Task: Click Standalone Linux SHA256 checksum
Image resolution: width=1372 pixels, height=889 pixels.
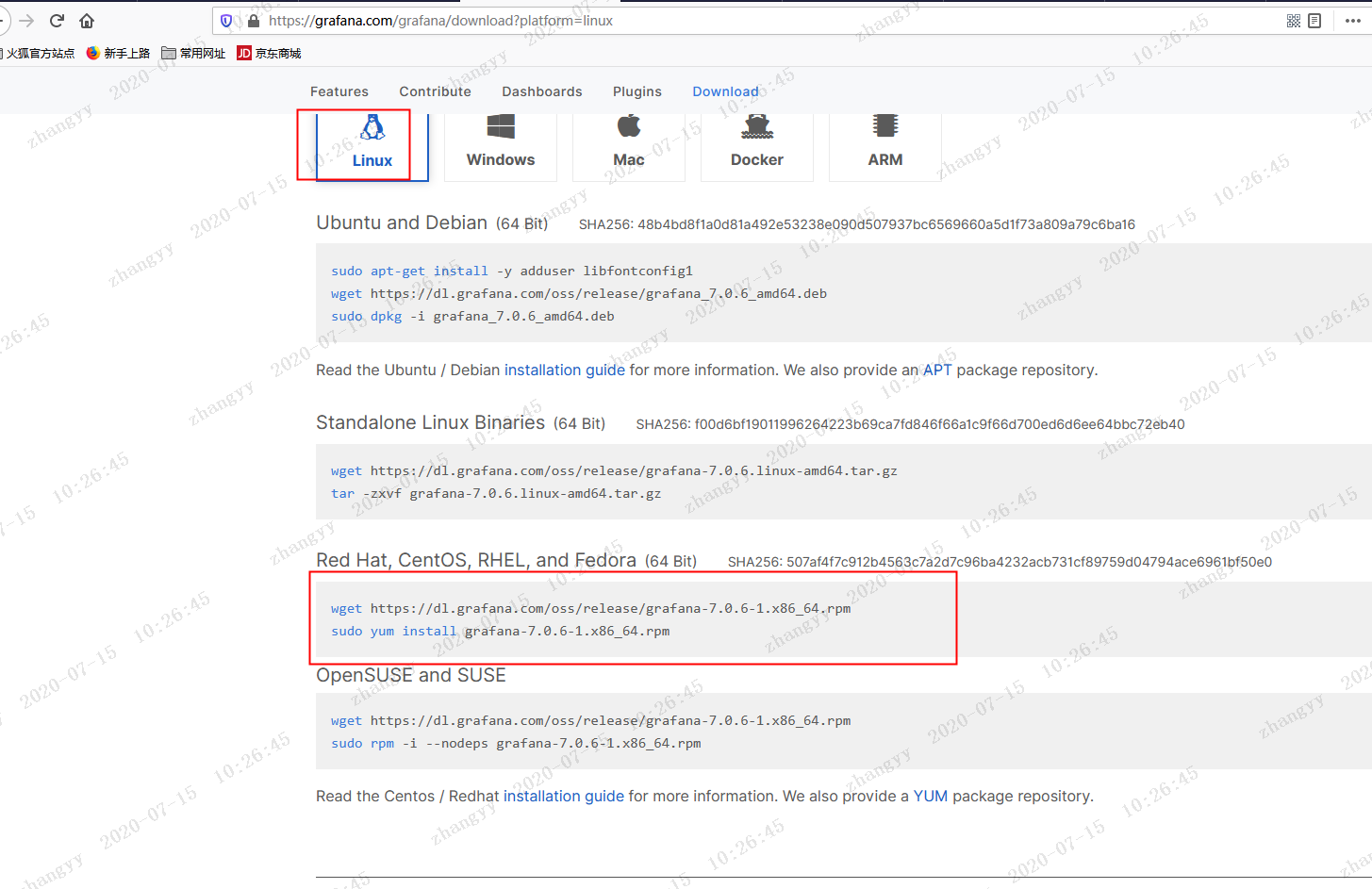Action: [911, 424]
